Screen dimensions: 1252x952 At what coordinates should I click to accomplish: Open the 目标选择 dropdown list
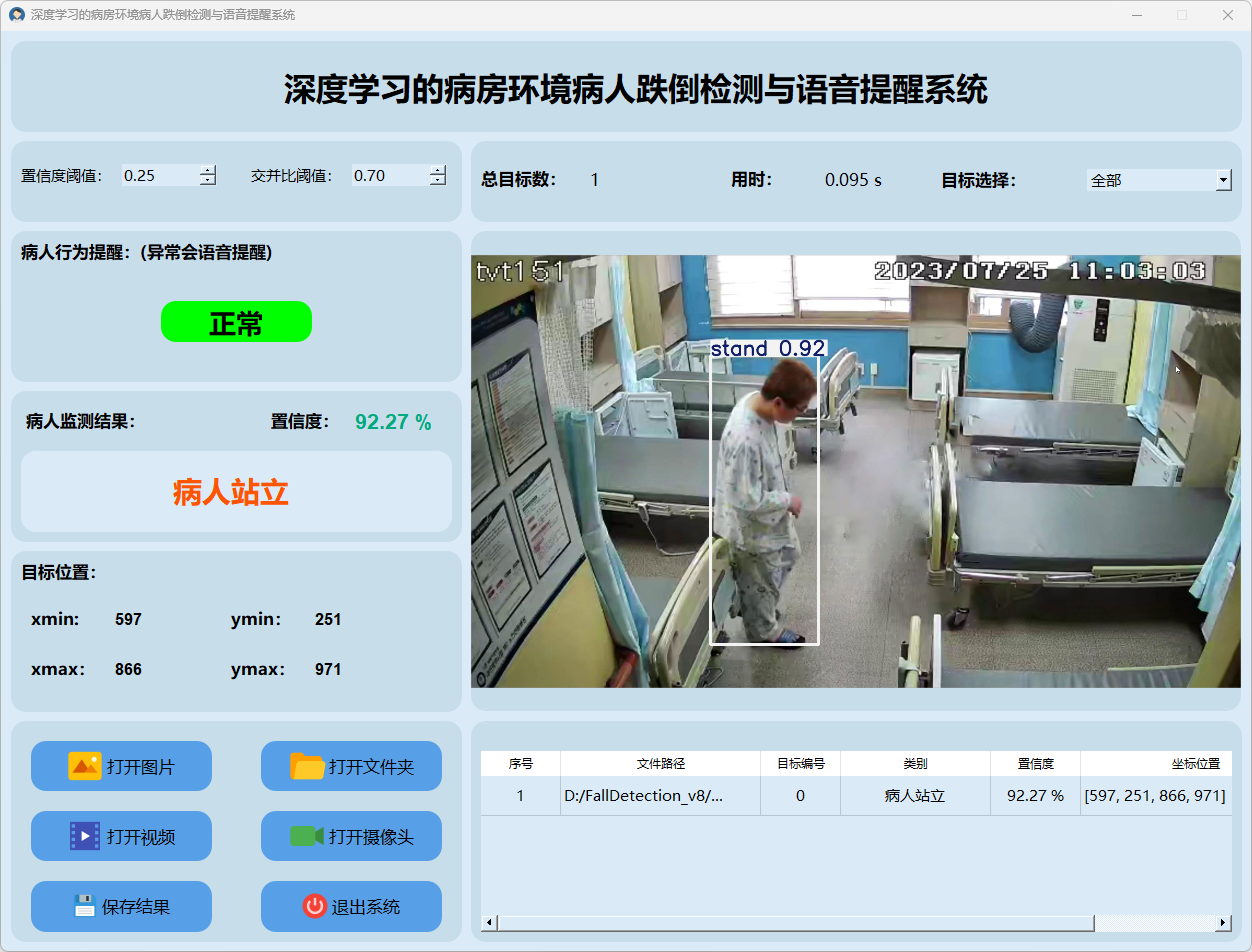click(1223, 180)
